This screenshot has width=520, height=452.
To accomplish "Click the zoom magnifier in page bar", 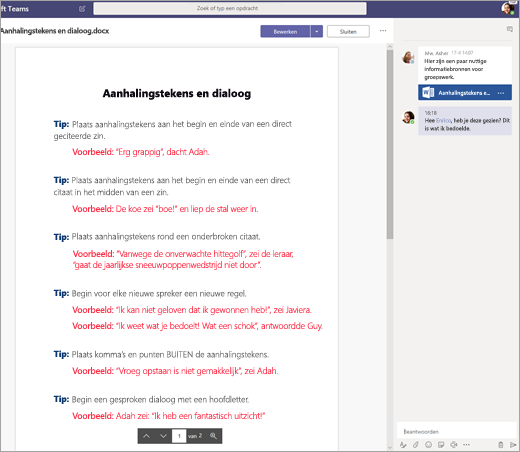I will coord(213,436).
